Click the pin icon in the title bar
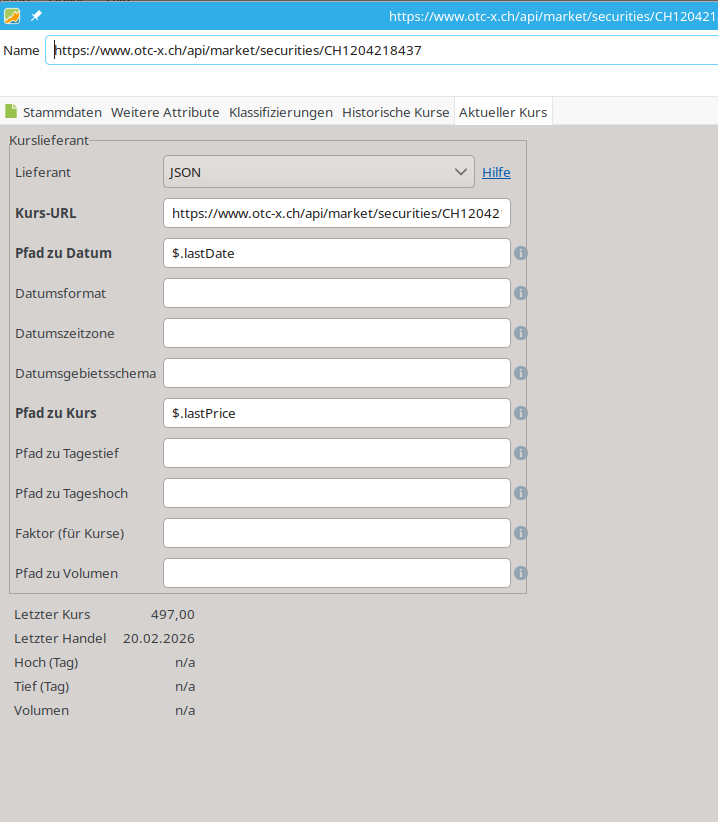718x822 pixels. point(36,16)
